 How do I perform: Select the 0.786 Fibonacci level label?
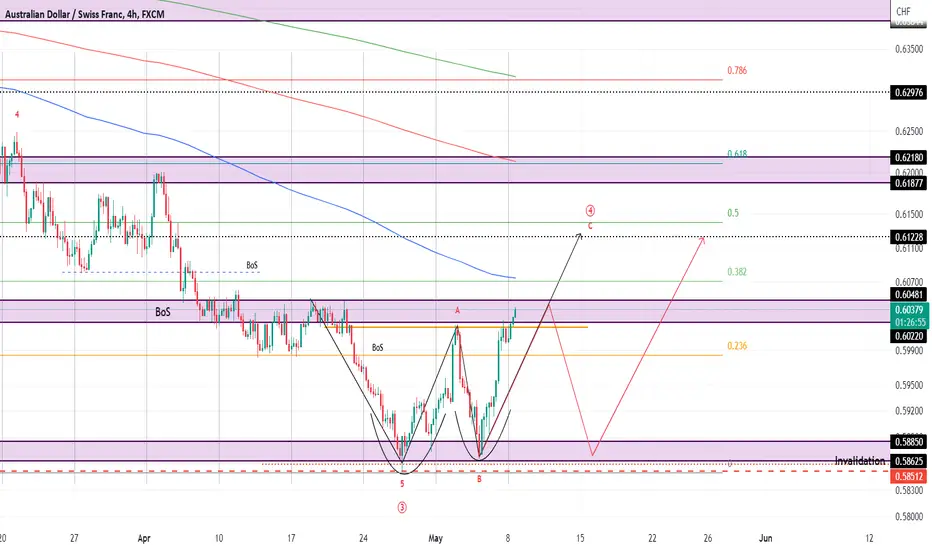pyautogui.click(x=737, y=70)
